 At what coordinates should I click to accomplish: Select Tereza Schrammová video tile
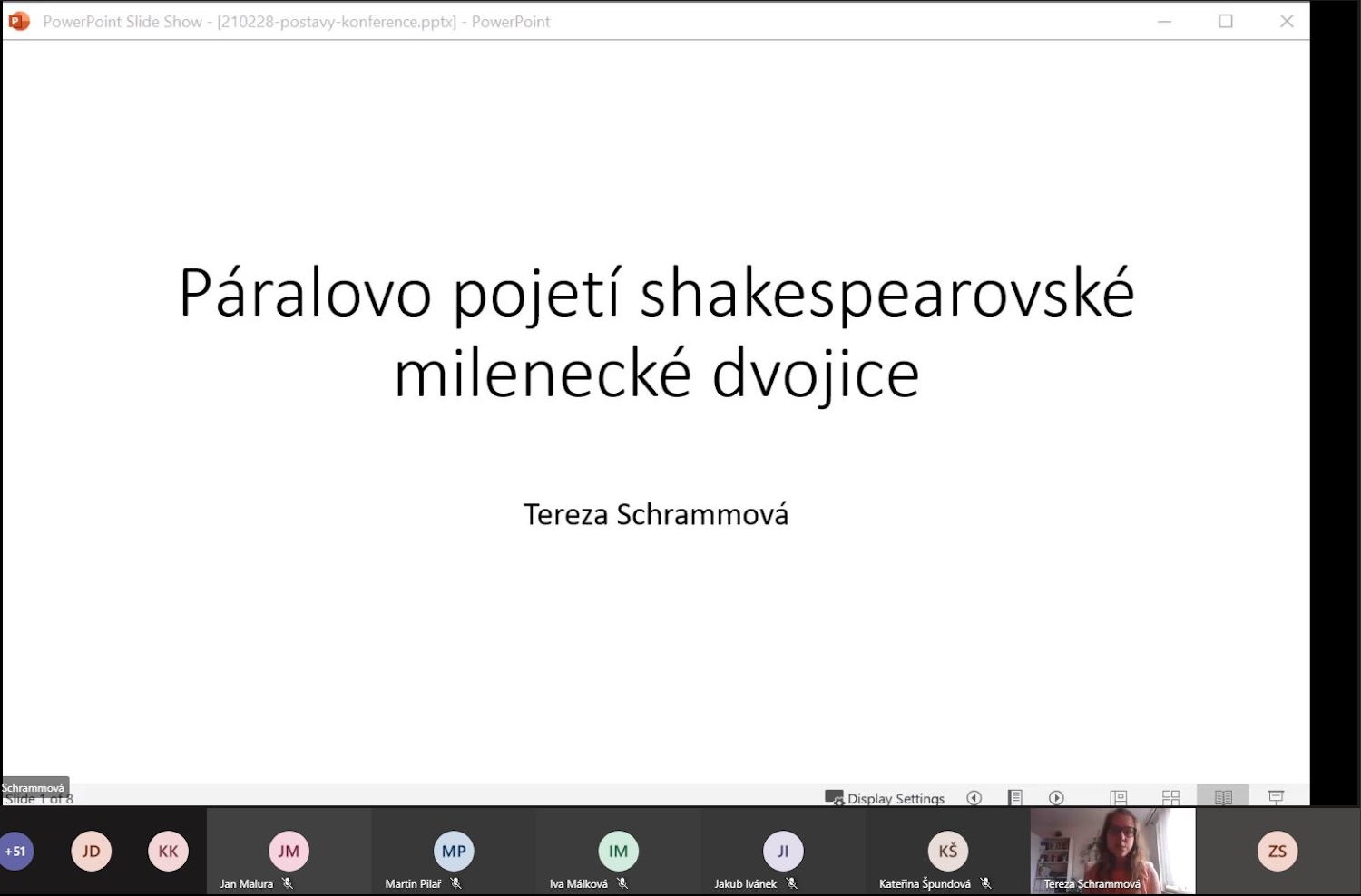1112,852
